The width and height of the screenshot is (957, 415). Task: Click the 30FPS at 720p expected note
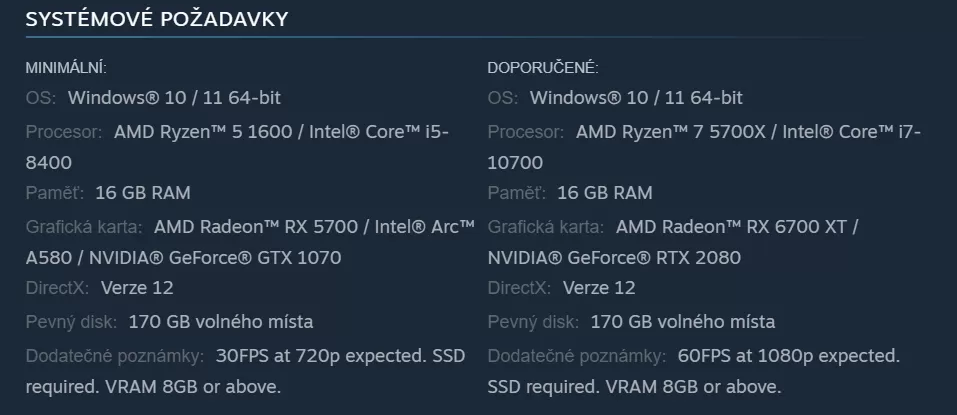[x=324, y=356]
